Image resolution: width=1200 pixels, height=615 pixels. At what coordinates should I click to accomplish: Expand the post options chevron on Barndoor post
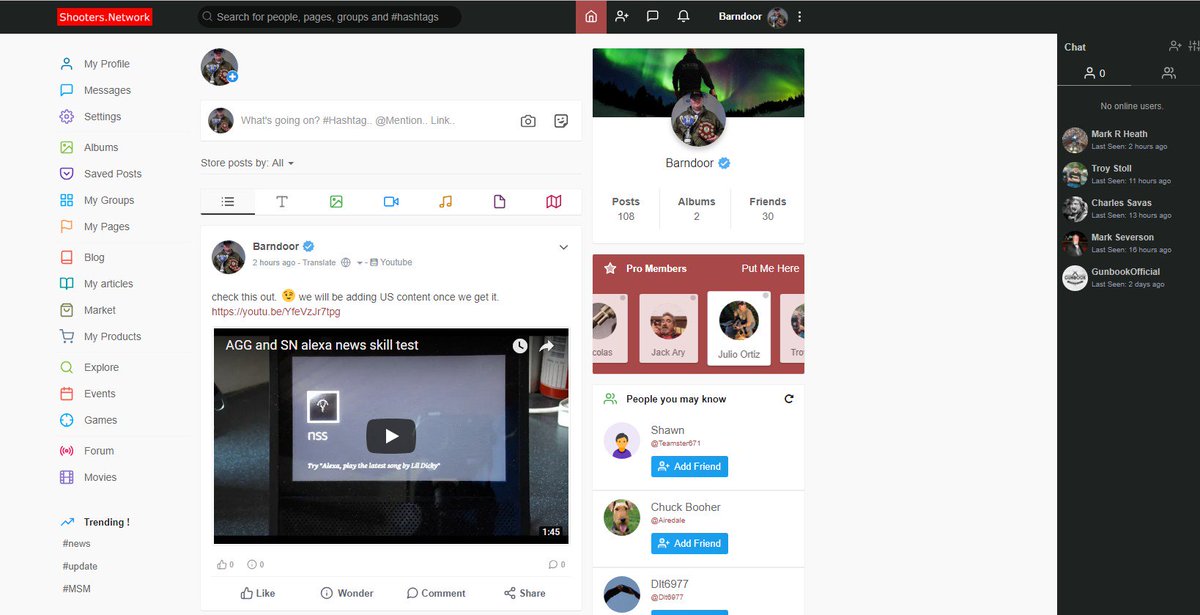[x=563, y=247]
